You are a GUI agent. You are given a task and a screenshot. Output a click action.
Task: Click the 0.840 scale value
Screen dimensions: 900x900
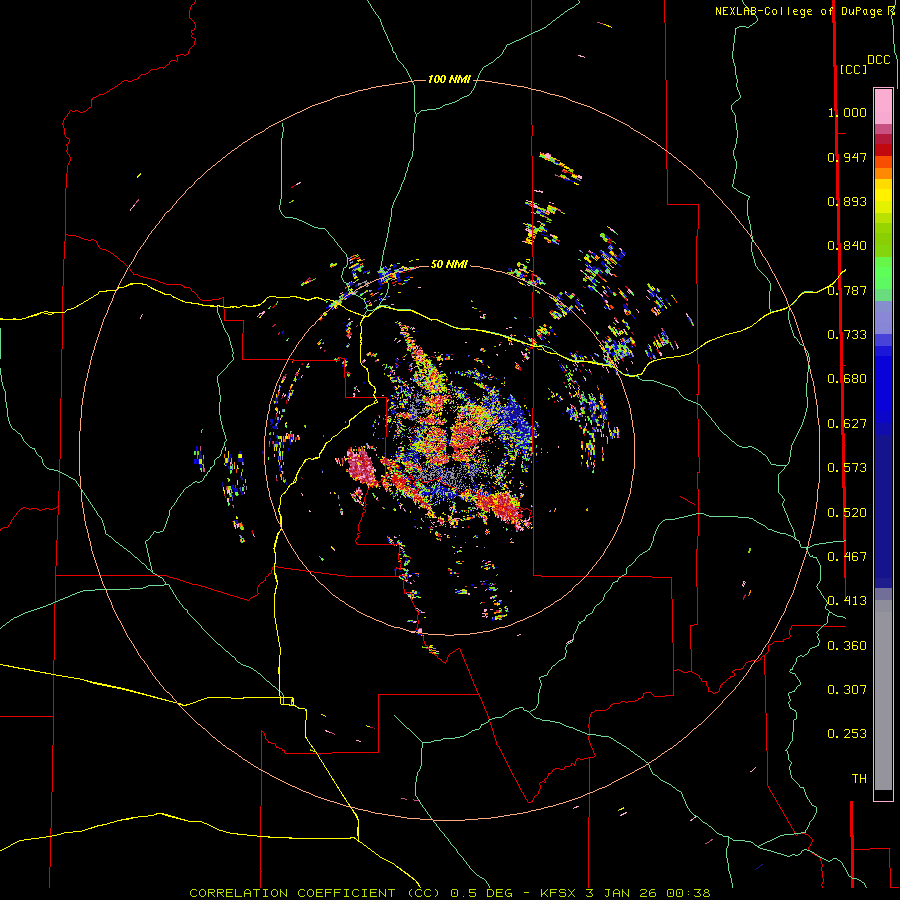[847, 246]
